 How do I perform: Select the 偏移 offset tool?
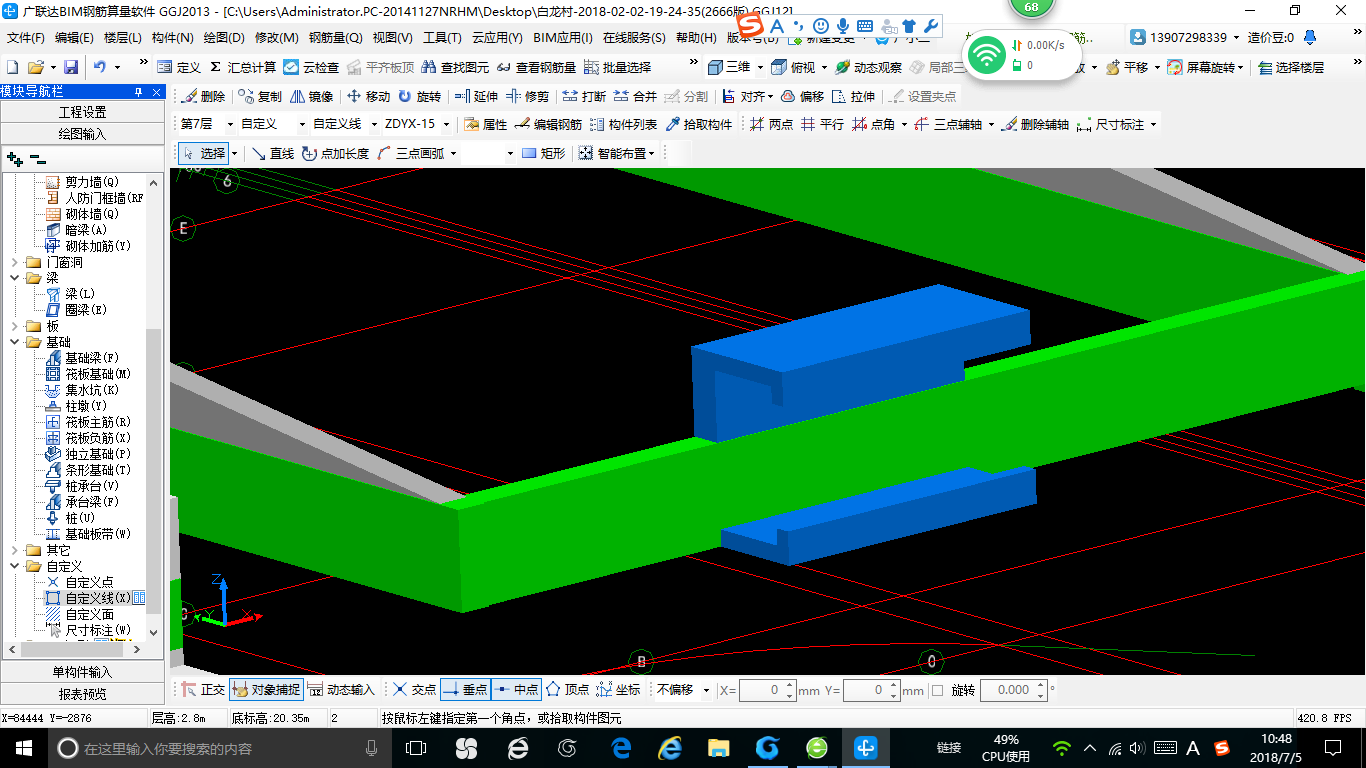click(802, 96)
